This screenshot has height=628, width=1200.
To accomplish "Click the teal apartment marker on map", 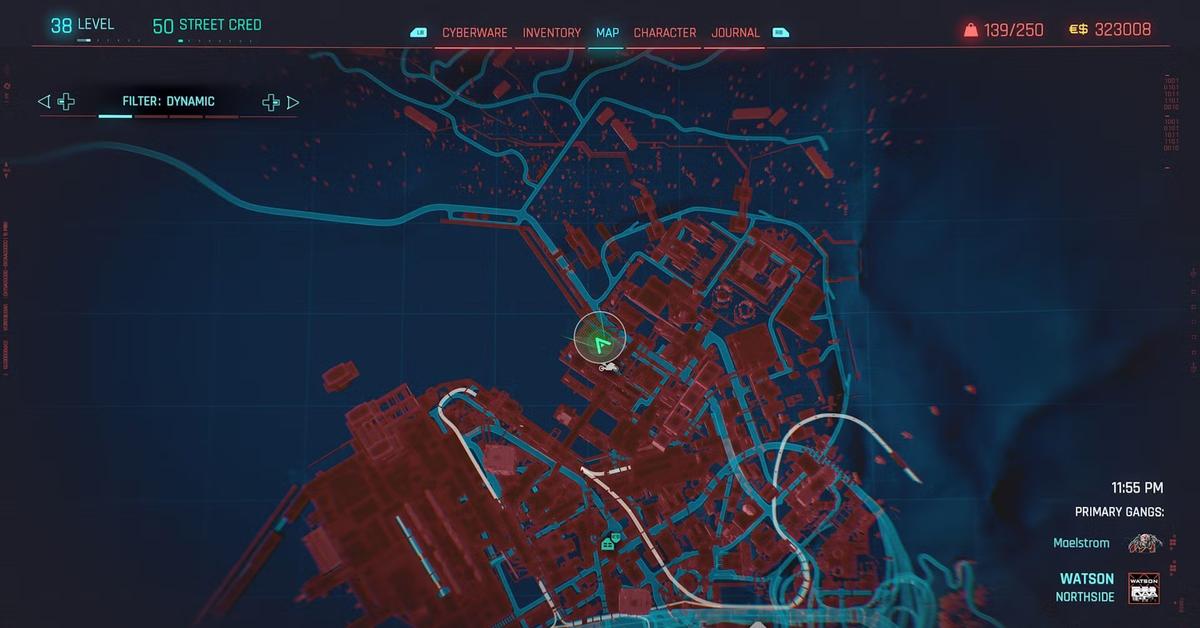I will pos(608,543).
